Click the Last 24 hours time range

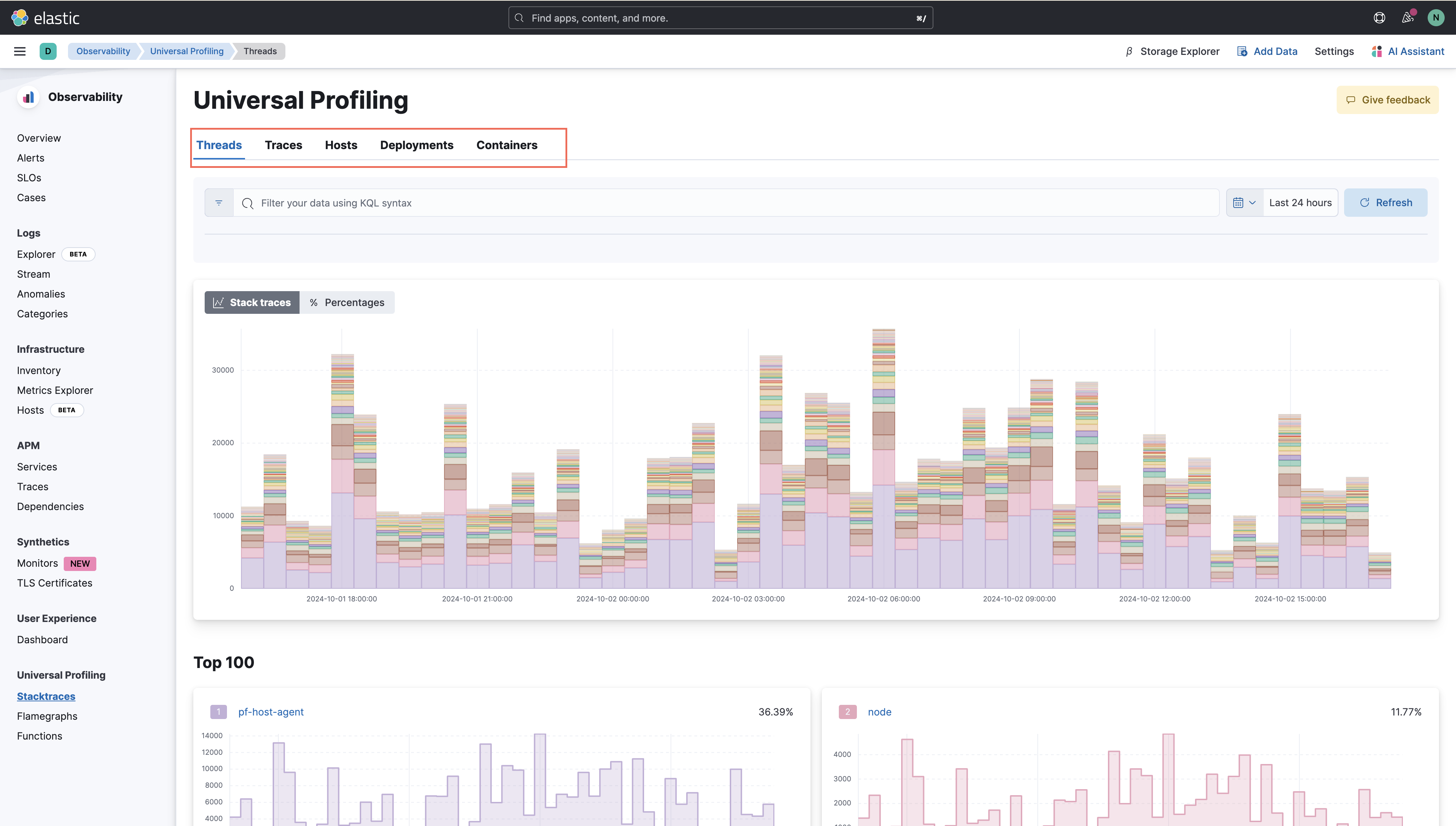click(1300, 203)
